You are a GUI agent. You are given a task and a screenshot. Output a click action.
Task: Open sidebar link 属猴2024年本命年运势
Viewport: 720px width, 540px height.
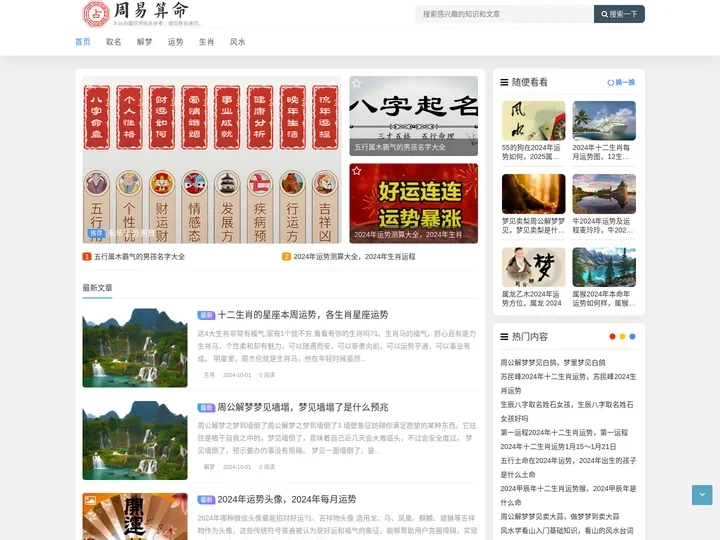click(x=604, y=298)
